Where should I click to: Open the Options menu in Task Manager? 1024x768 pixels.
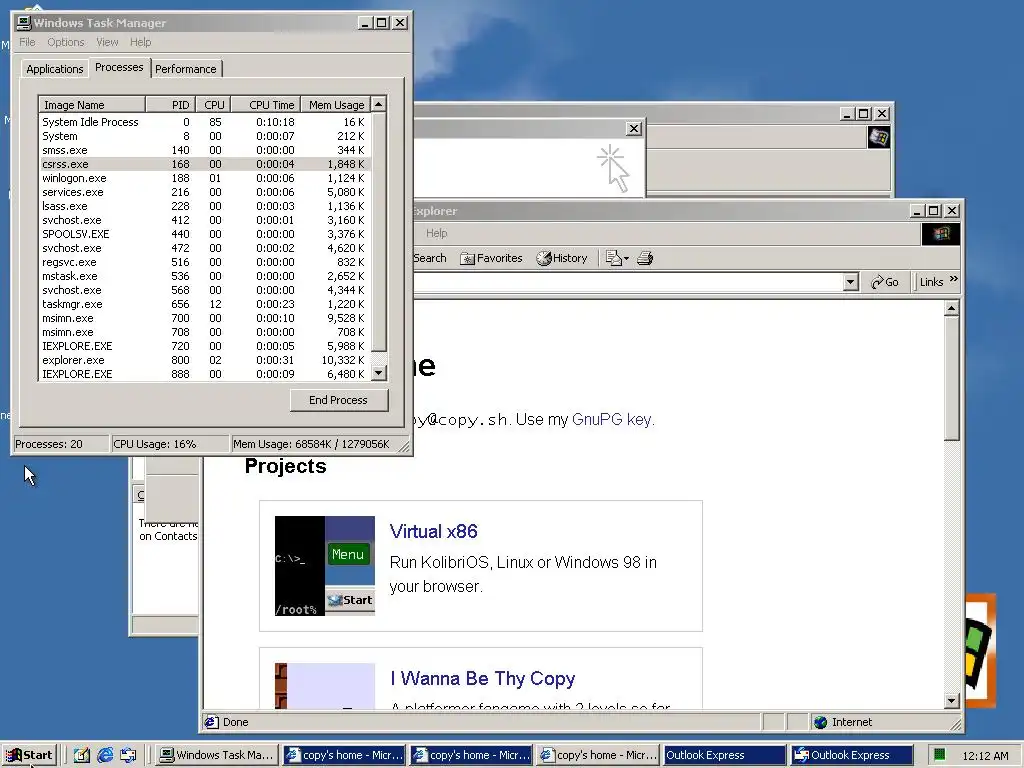pyautogui.click(x=65, y=42)
